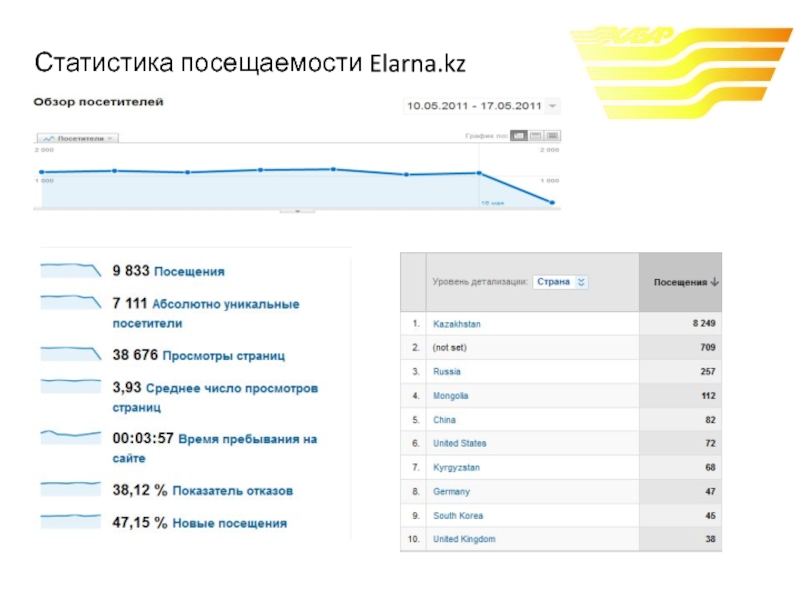Select daily graph view icon

518,136
